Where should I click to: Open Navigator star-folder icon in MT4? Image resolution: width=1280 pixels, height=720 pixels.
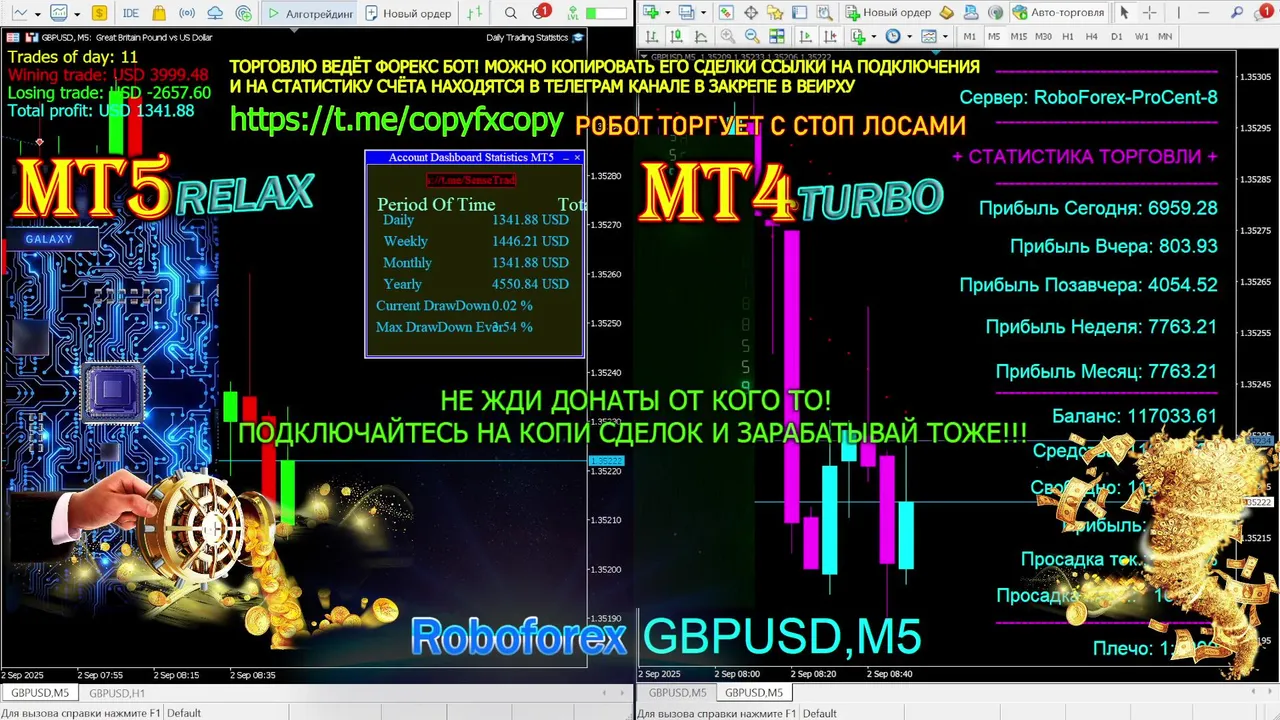click(x=775, y=13)
